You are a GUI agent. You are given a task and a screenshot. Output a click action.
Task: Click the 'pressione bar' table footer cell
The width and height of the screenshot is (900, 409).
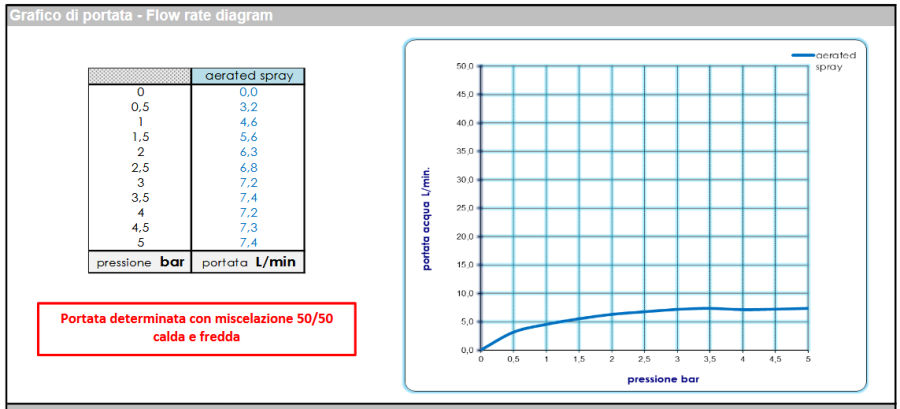pos(139,262)
